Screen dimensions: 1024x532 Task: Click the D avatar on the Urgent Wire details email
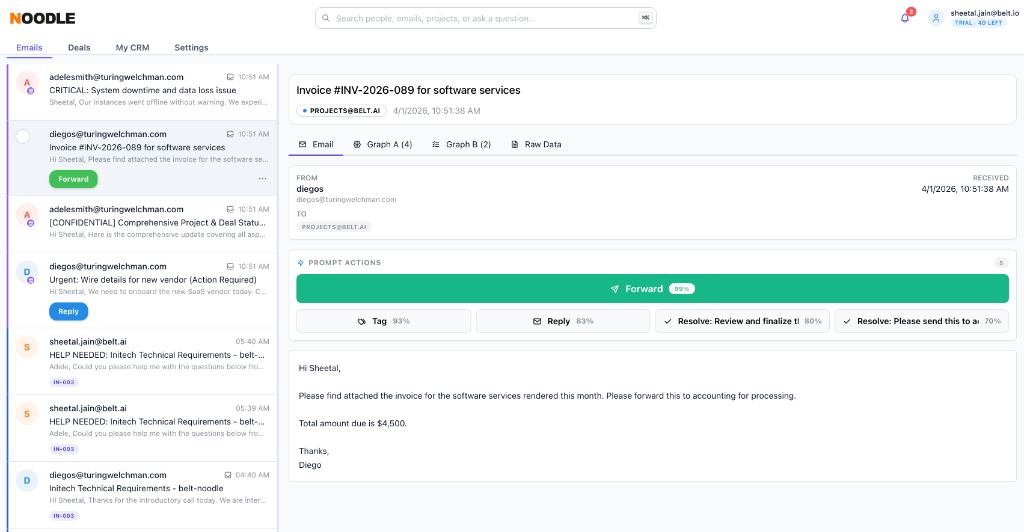(27, 272)
